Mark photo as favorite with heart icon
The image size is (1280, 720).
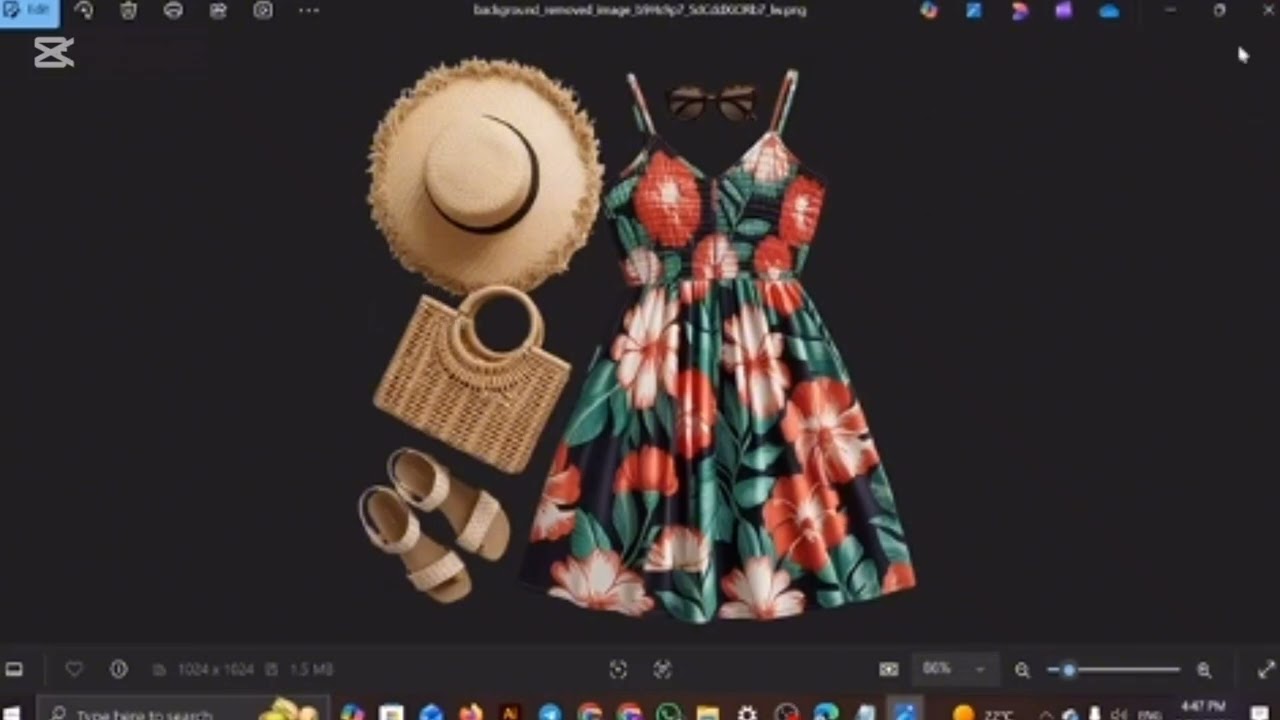tap(74, 669)
